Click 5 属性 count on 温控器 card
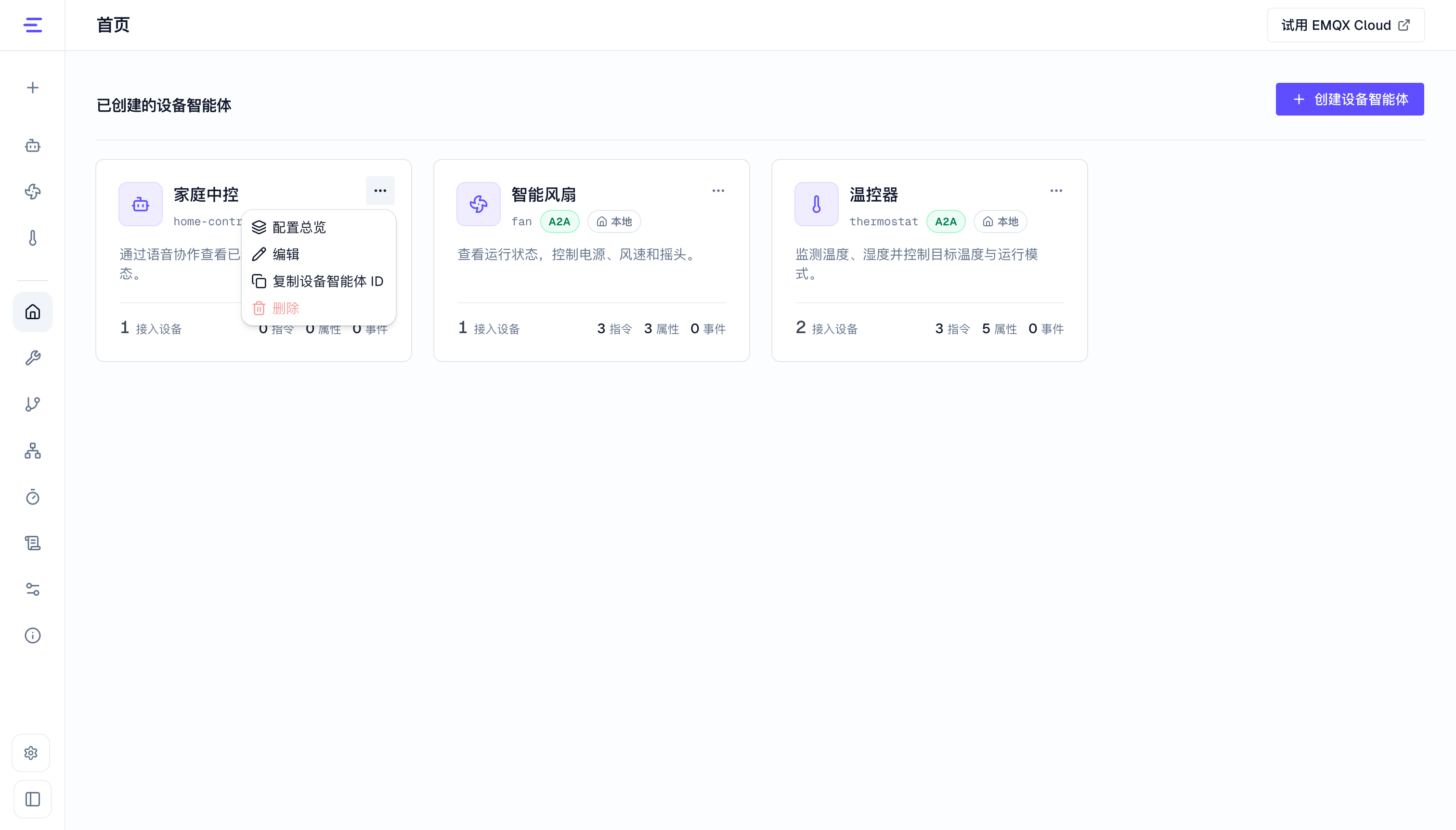This screenshot has width=1456, height=830. click(x=1000, y=329)
